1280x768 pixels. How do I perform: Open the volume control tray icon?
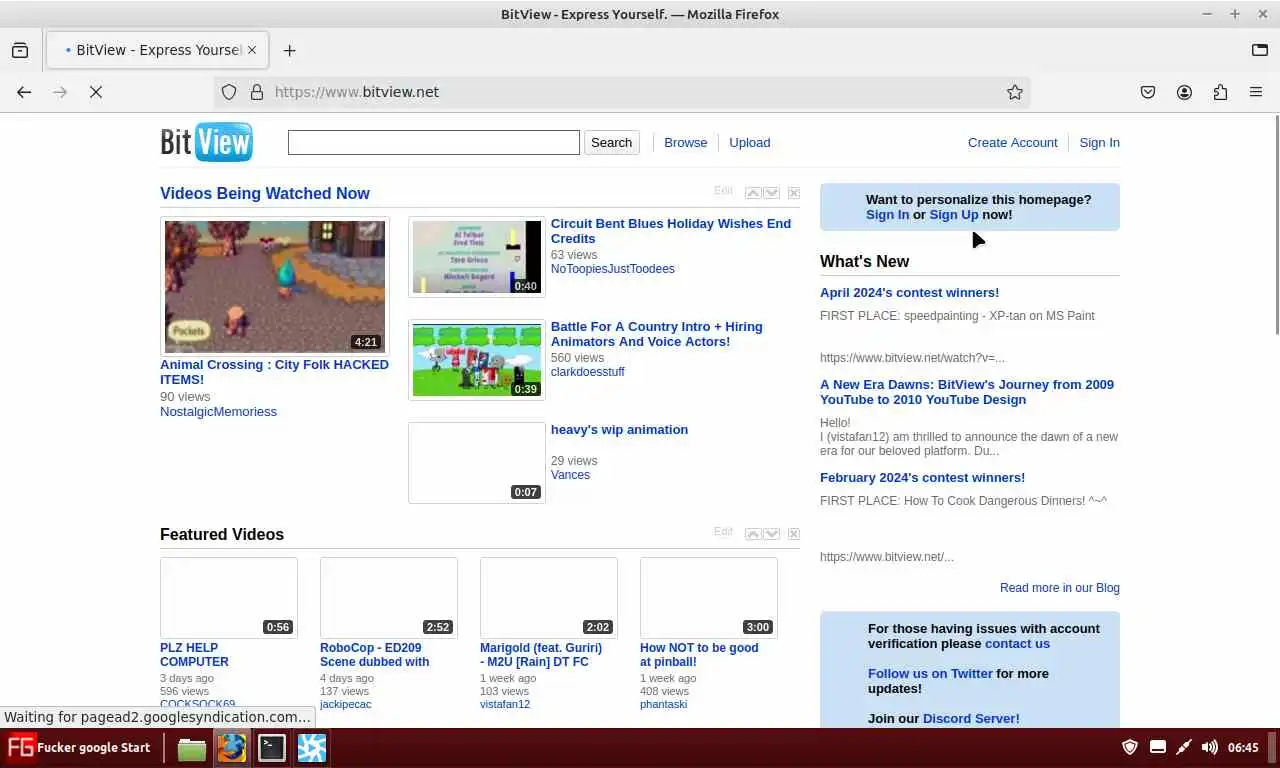1209,747
